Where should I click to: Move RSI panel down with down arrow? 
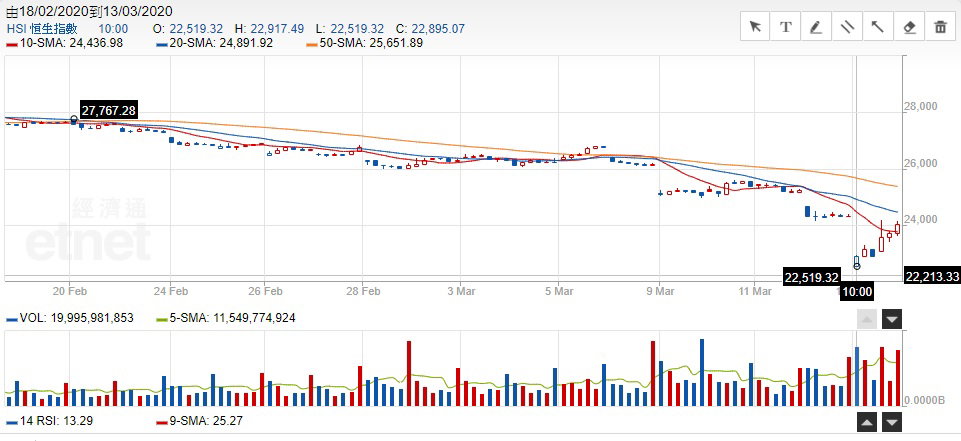pyautogui.click(x=892, y=422)
